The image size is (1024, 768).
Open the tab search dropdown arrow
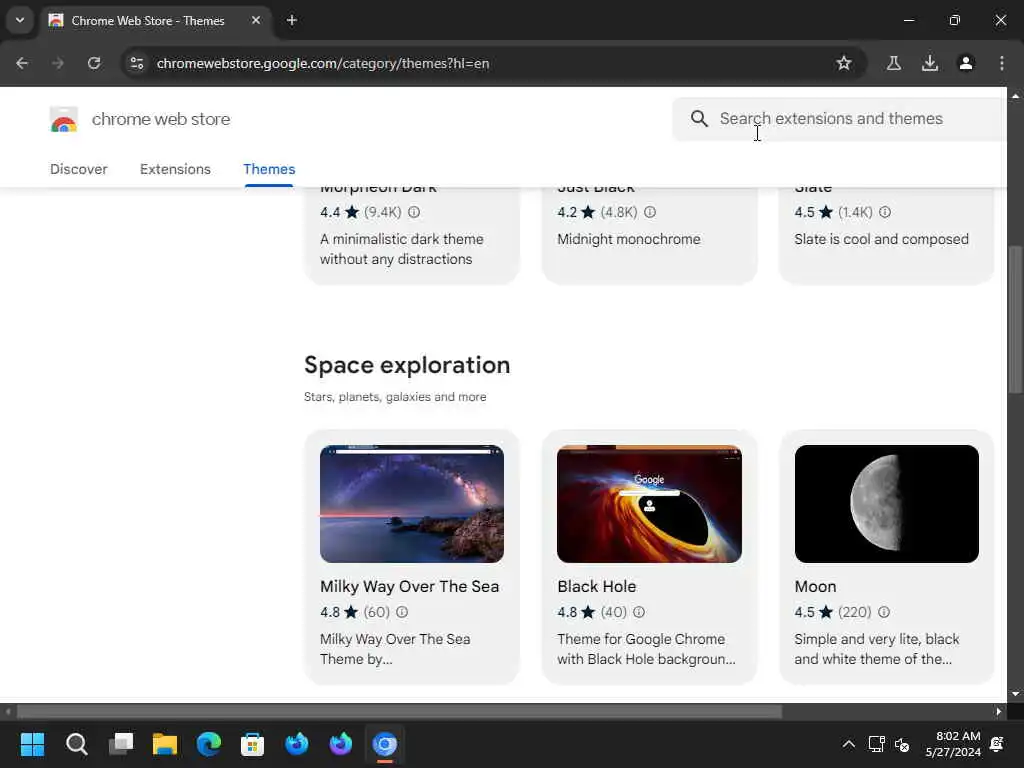pyautogui.click(x=20, y=20)
